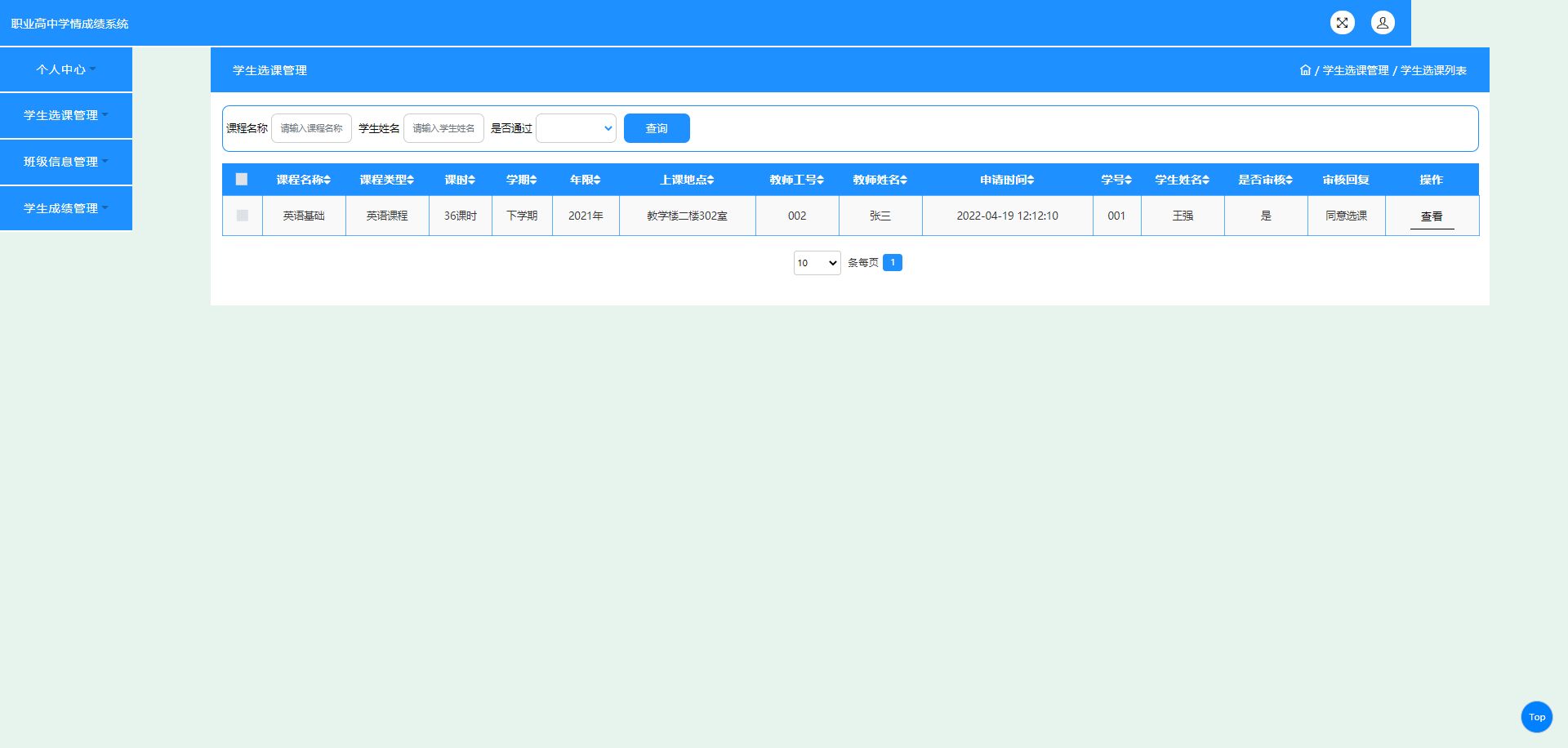Viewport: 1568px width, 748px height.
Task: Sort by 学期 column arrows
Action: 533,180
